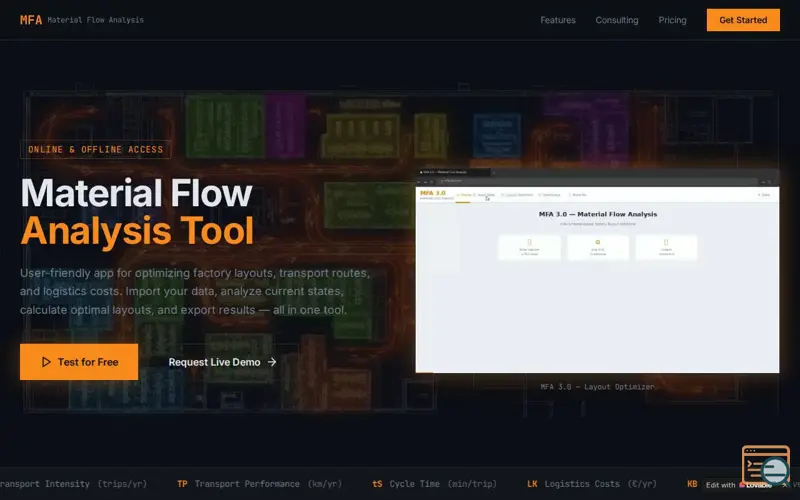Click the Transport Performance (km/yr) ticker item
Screen dimensions: 800x500
259,484
